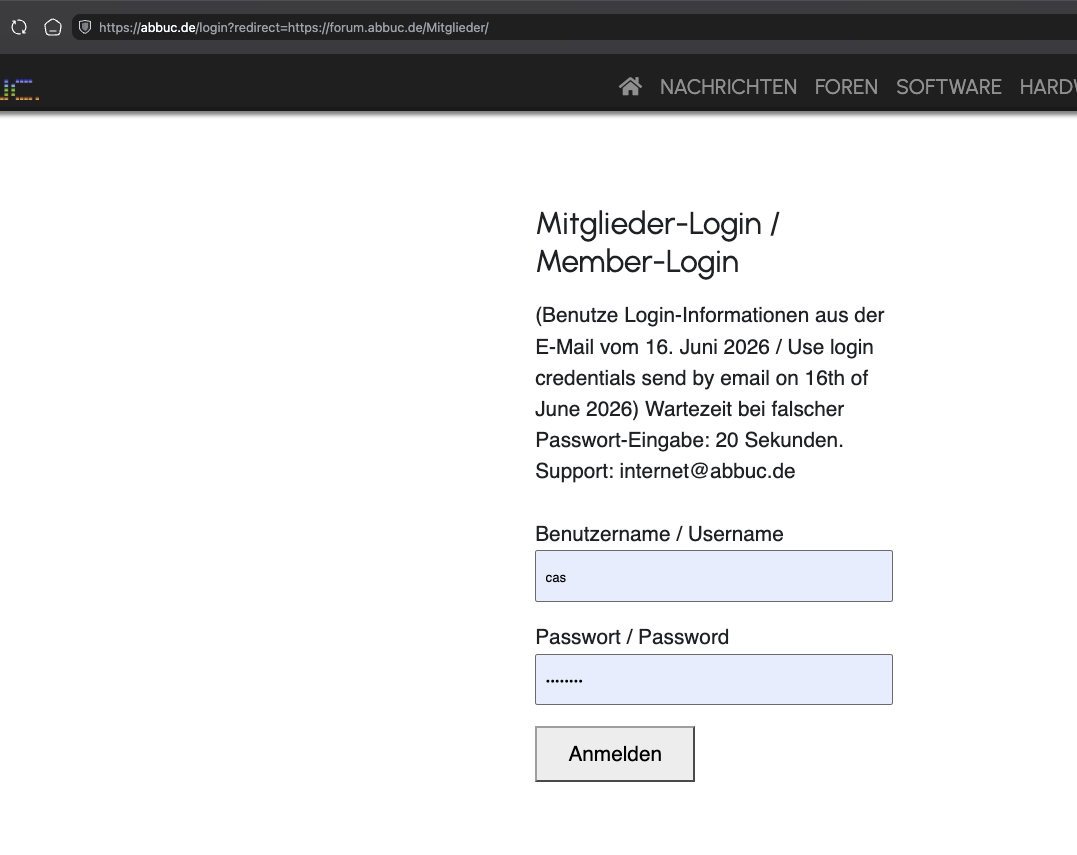Image resolution: width=1077 pixels, height=855 pixels.
Task: Open the FOREN menu
Action: pos(846,87)
